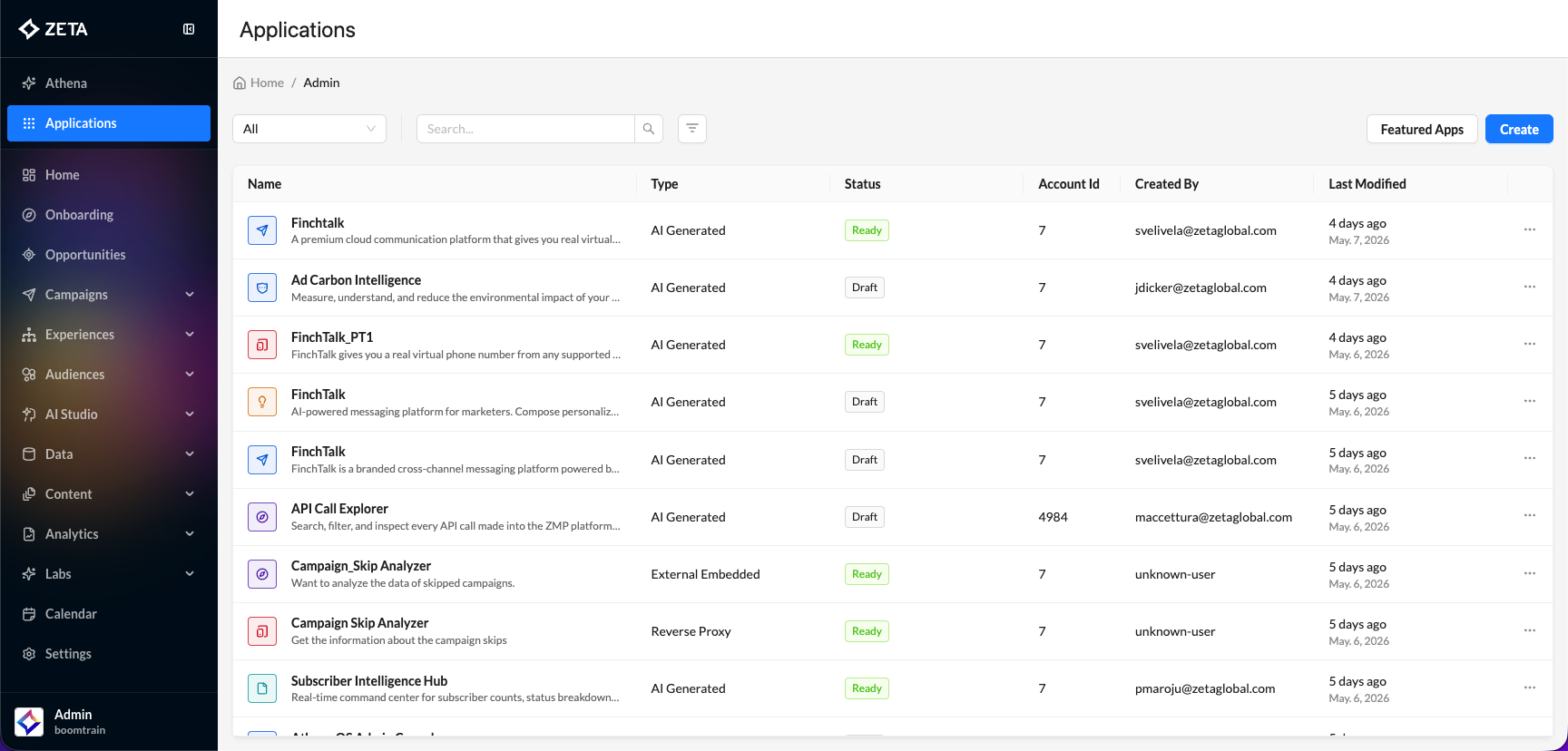
Task: Click the ZETA logo
Action: point(54,29)
